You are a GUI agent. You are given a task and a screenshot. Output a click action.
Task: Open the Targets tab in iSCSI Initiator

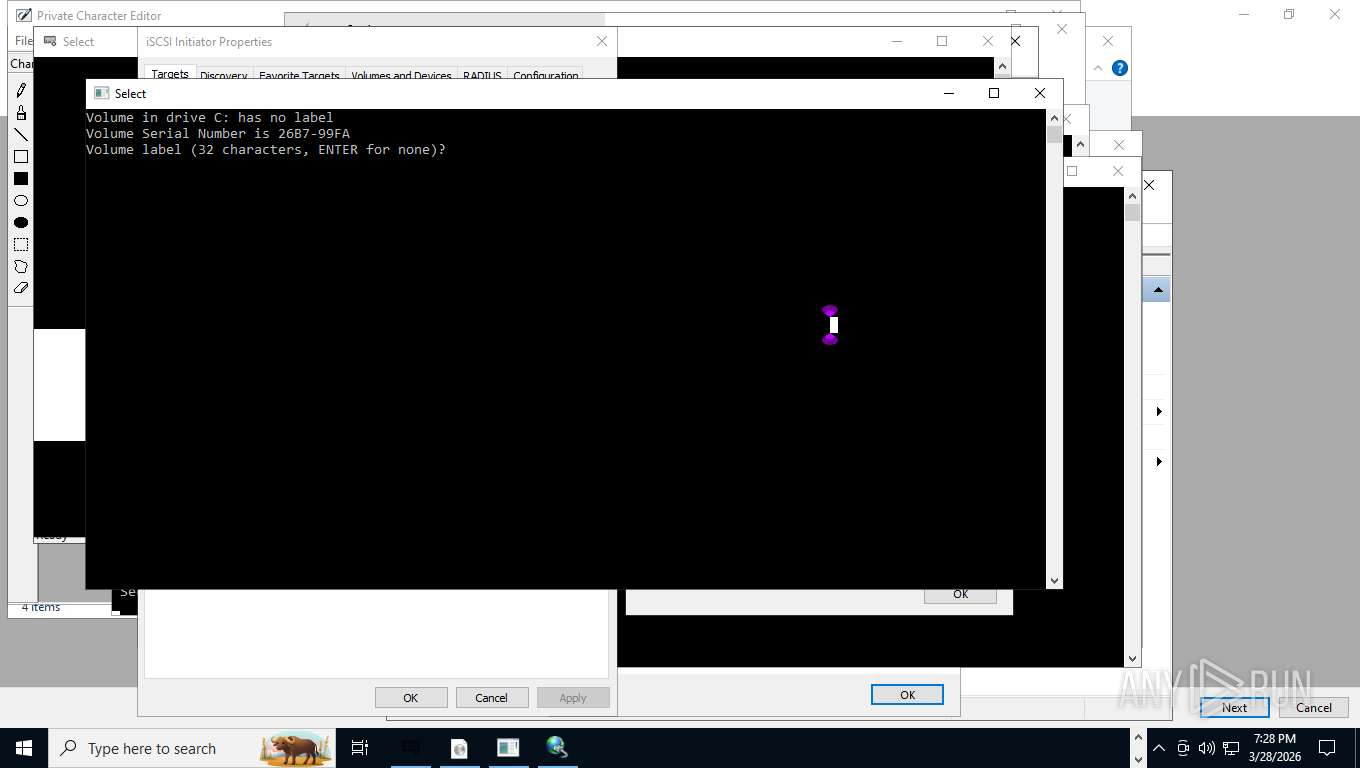170,74
